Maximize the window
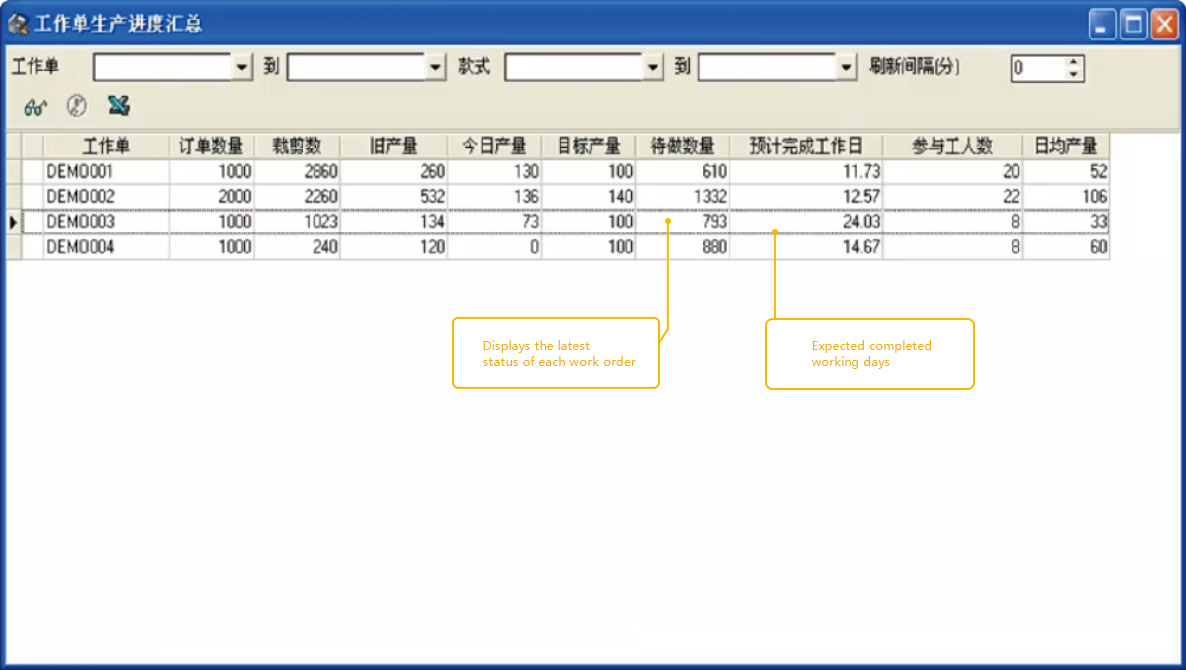This screenshot has height=670, width=1186. [x=1133, y=24]
